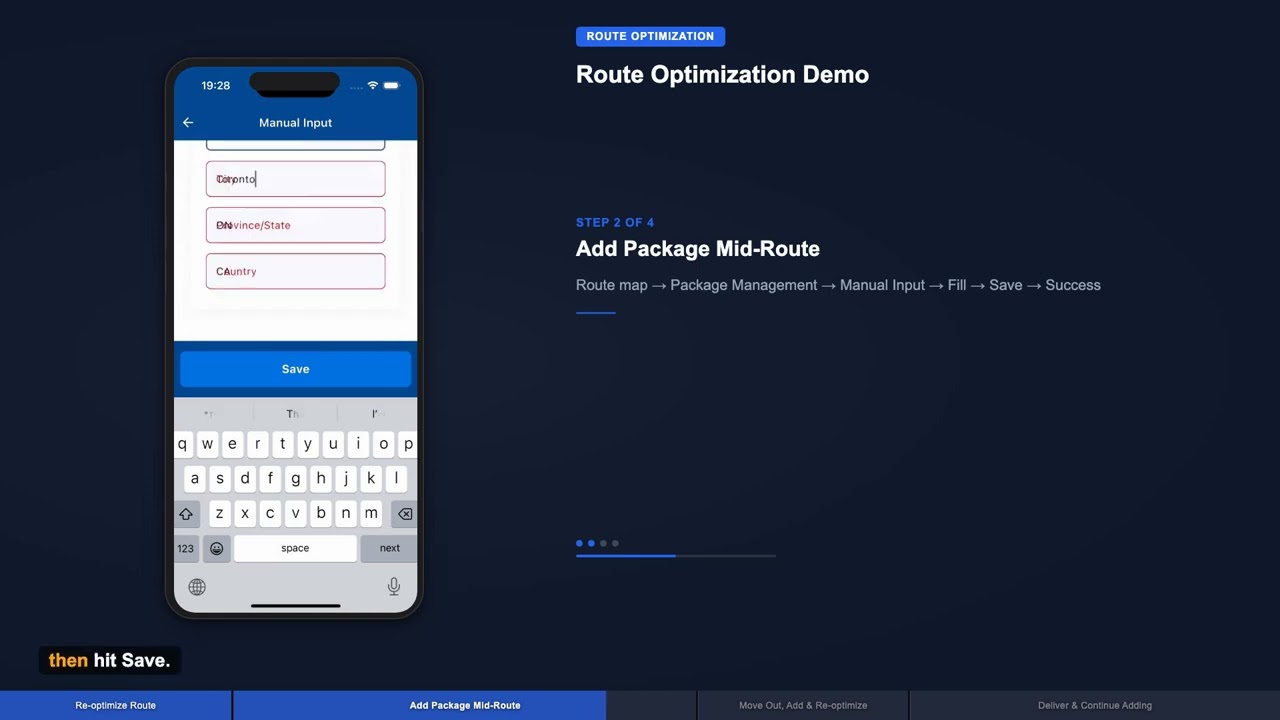The width and height of the screenshot is (1280, 720).
Task: Focus the City field containing Toronto
Action: tap(295, 179)
